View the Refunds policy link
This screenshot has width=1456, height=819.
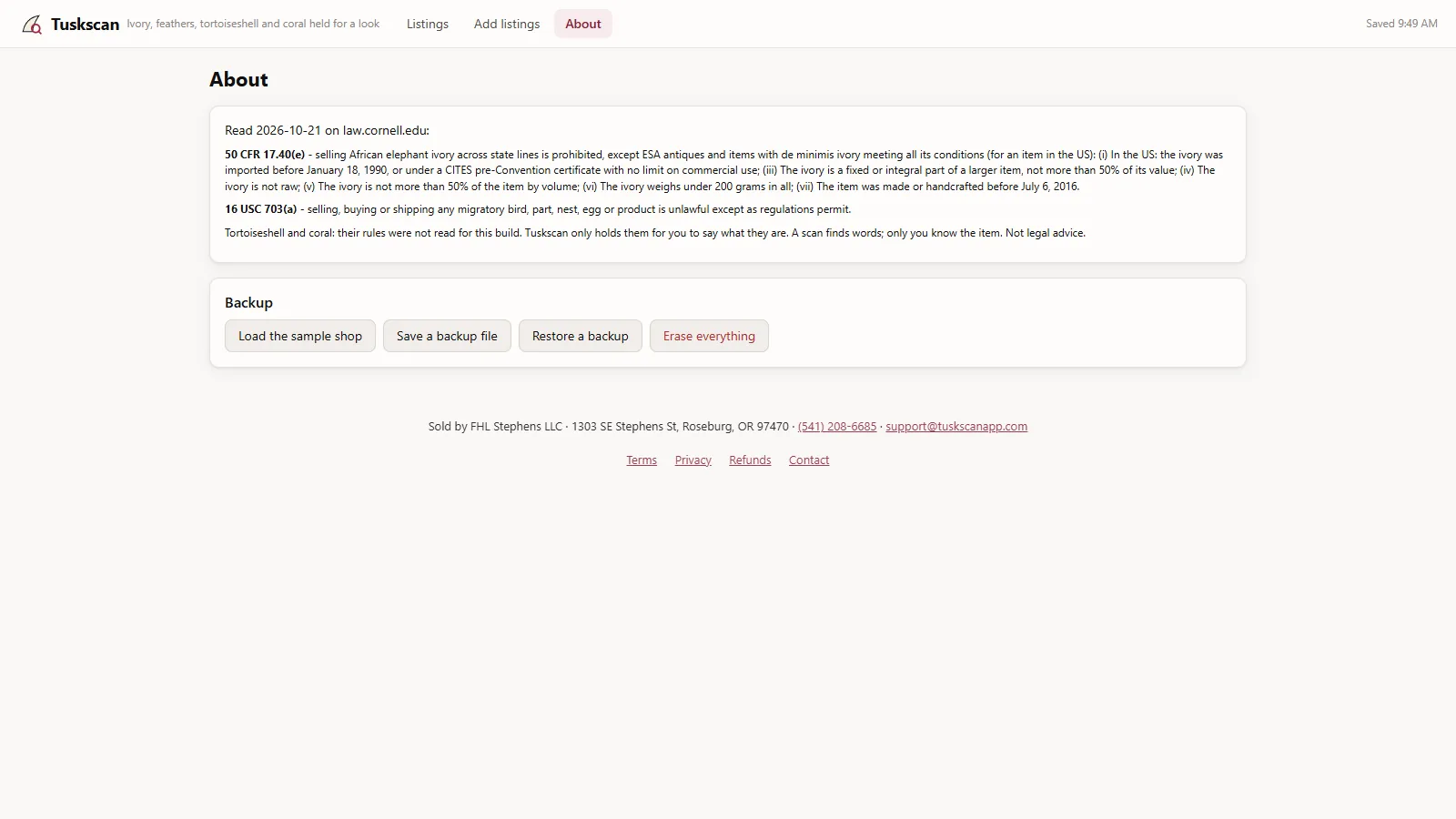click(x=750, y=460)
